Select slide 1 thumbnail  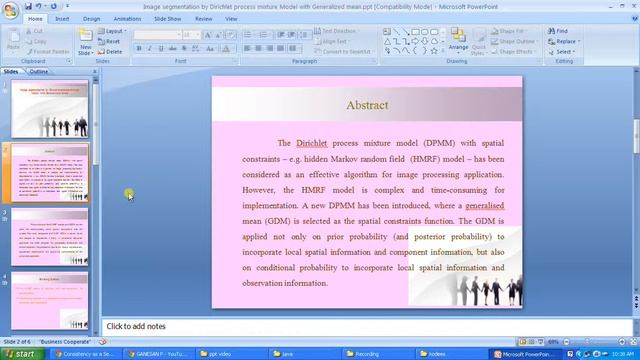click(x=49, y=109)
